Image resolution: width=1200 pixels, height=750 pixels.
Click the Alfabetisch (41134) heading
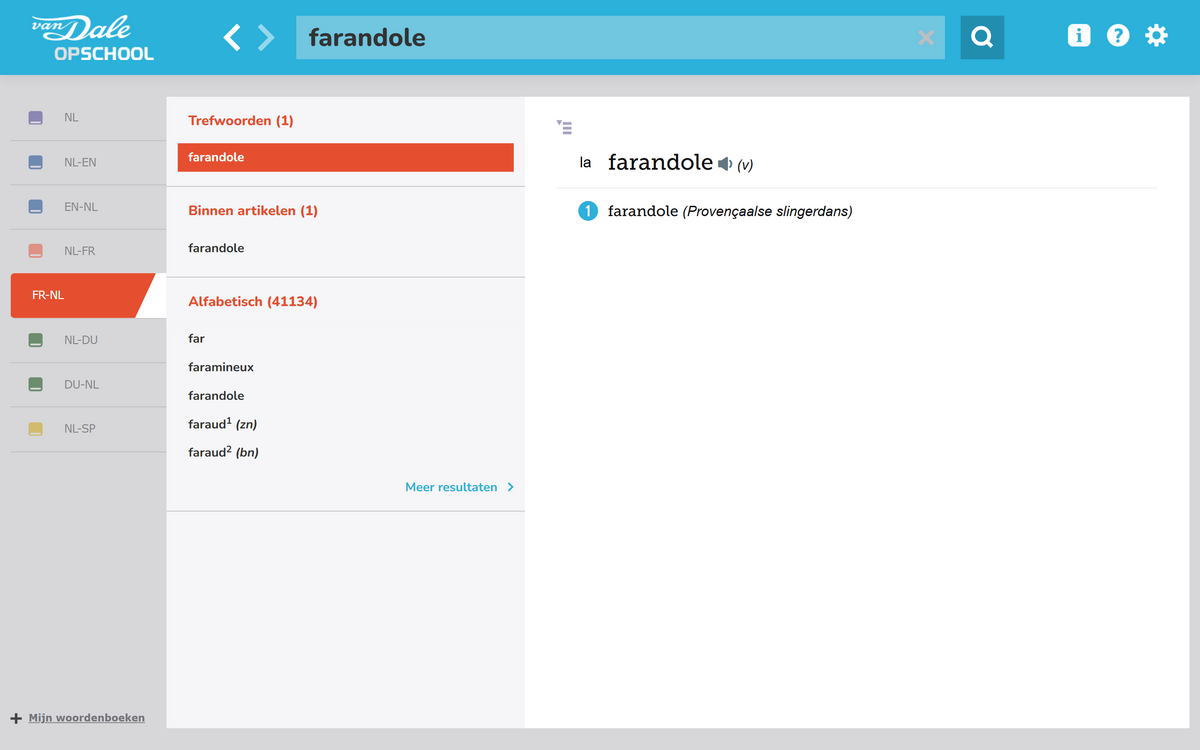(x=253, y=301)
